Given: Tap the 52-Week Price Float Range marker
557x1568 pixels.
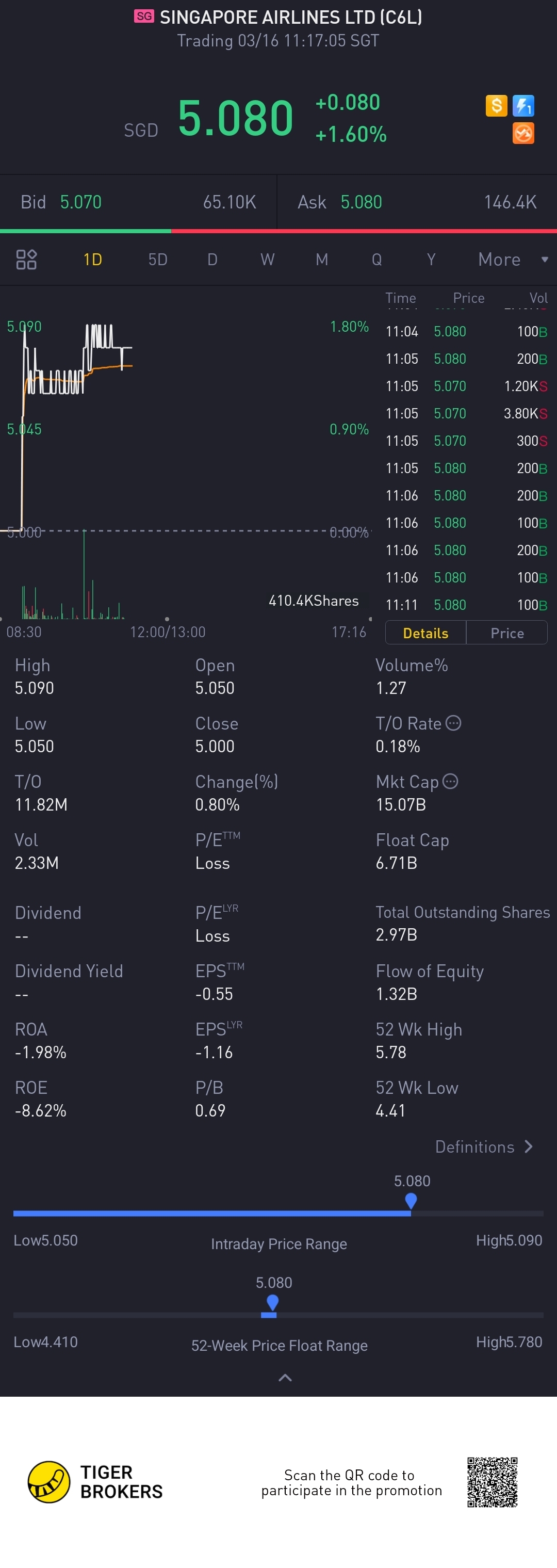Looking at the screenshot, I should pos(273,1303).
